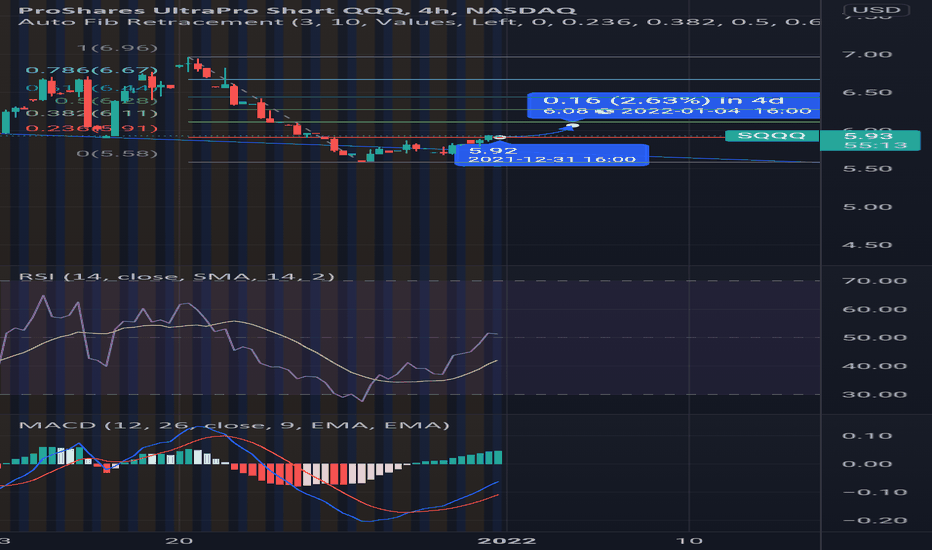Click the MACD (12, 26, close, 9, EMA, EMA) legend

tap(234, 425)
